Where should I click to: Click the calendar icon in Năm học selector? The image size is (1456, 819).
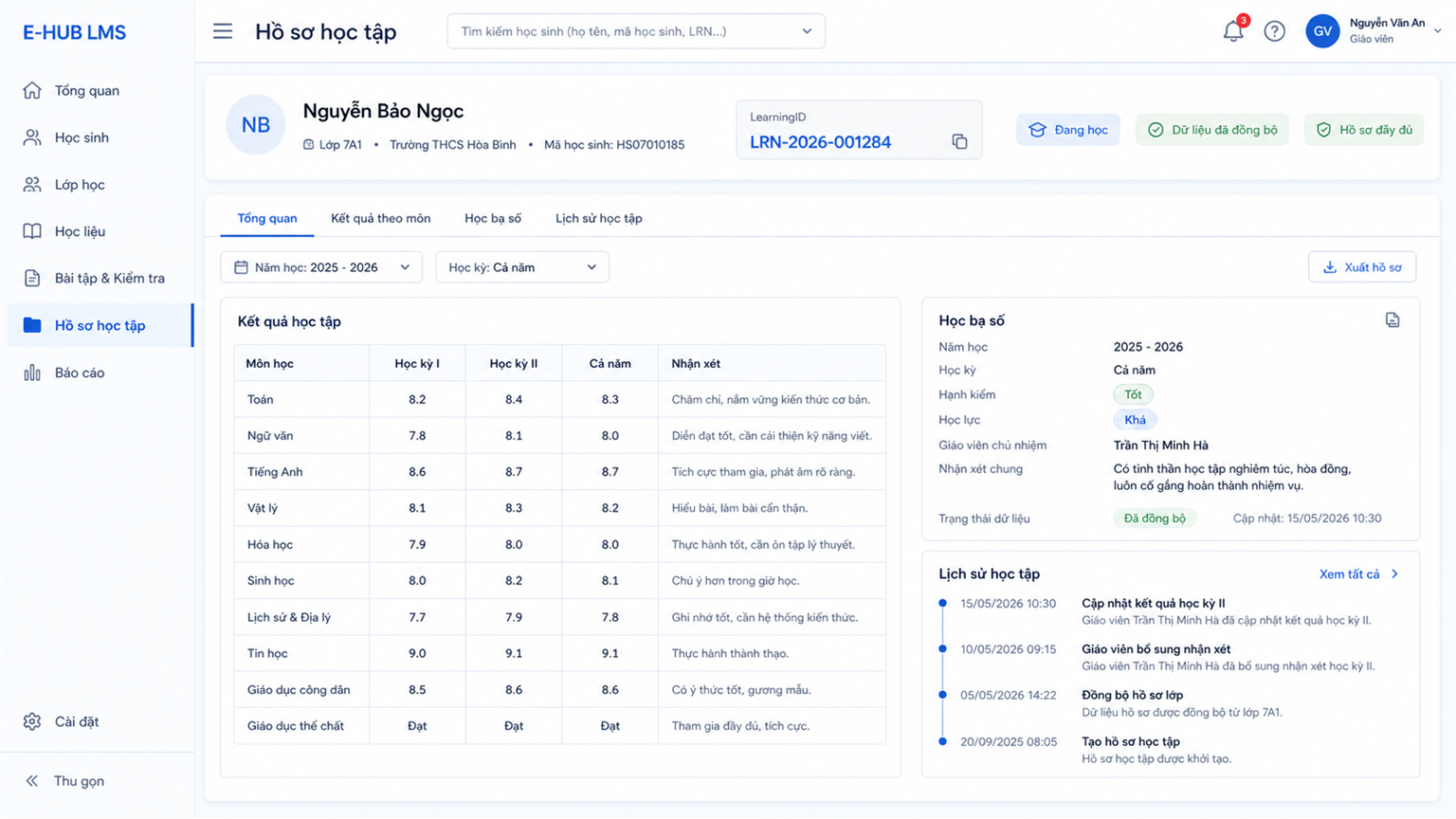point(241,267)
